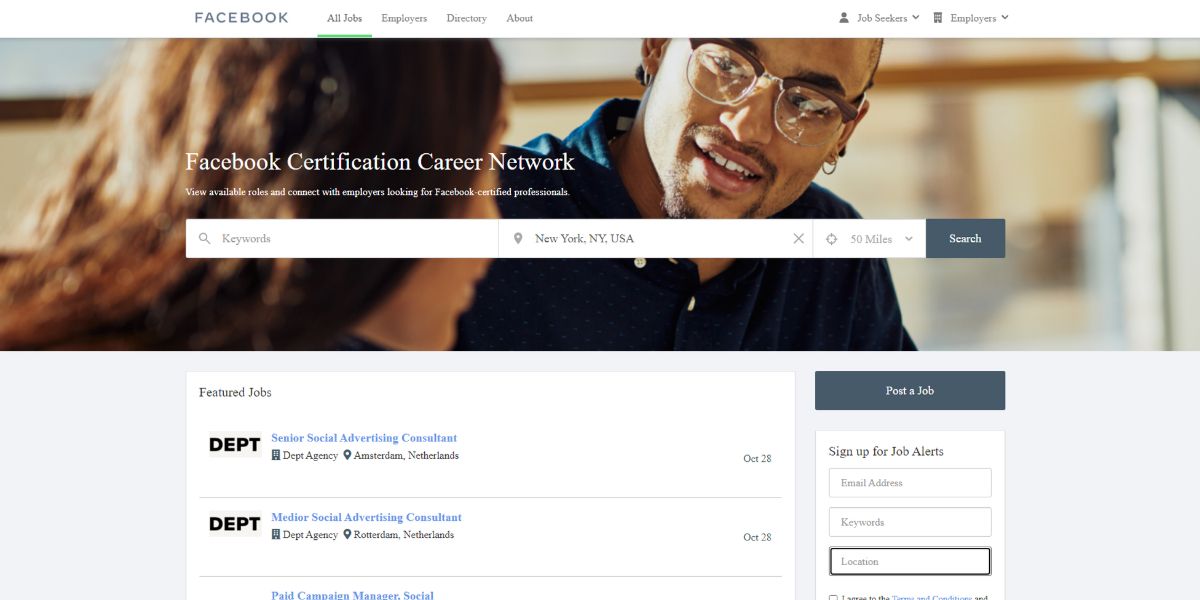Clear the New York location with X icon
1200x600 pixels.
pyautogui.click(x=798, y=239)
